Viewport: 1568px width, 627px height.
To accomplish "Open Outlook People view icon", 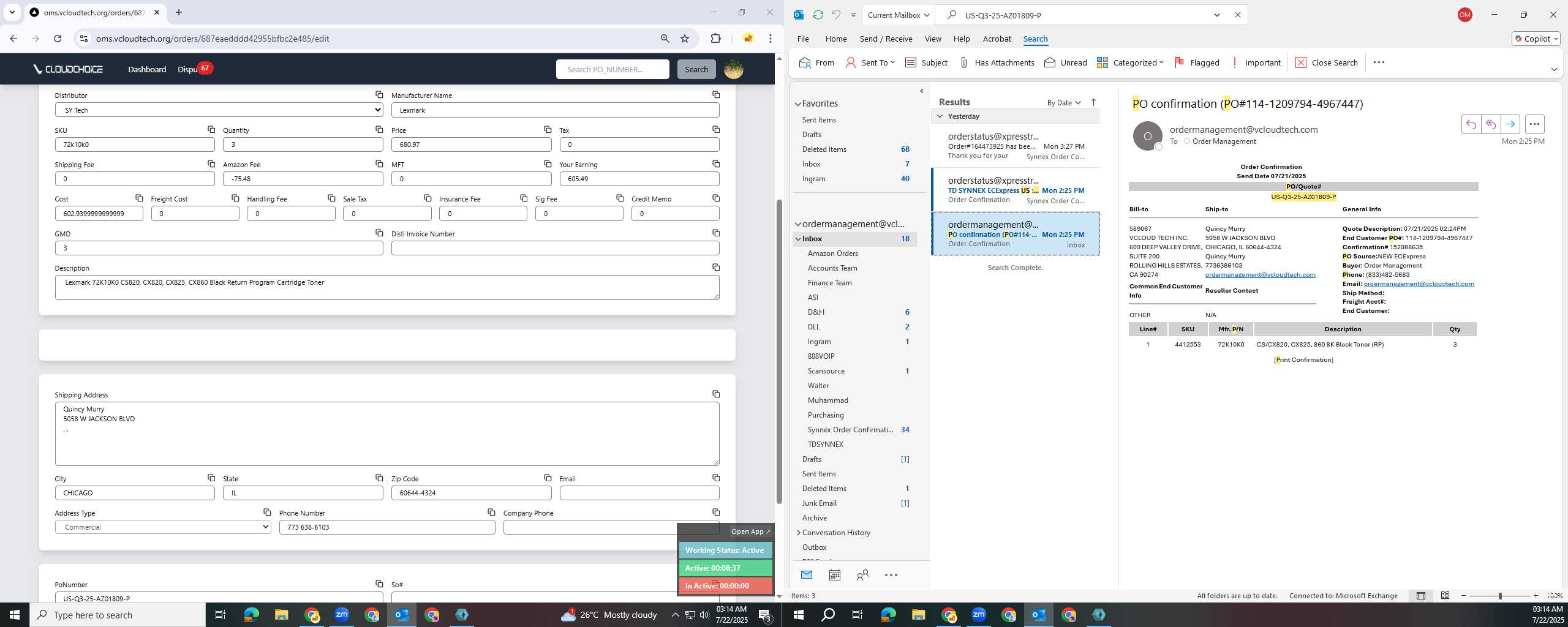I will [x=862, y=575].
